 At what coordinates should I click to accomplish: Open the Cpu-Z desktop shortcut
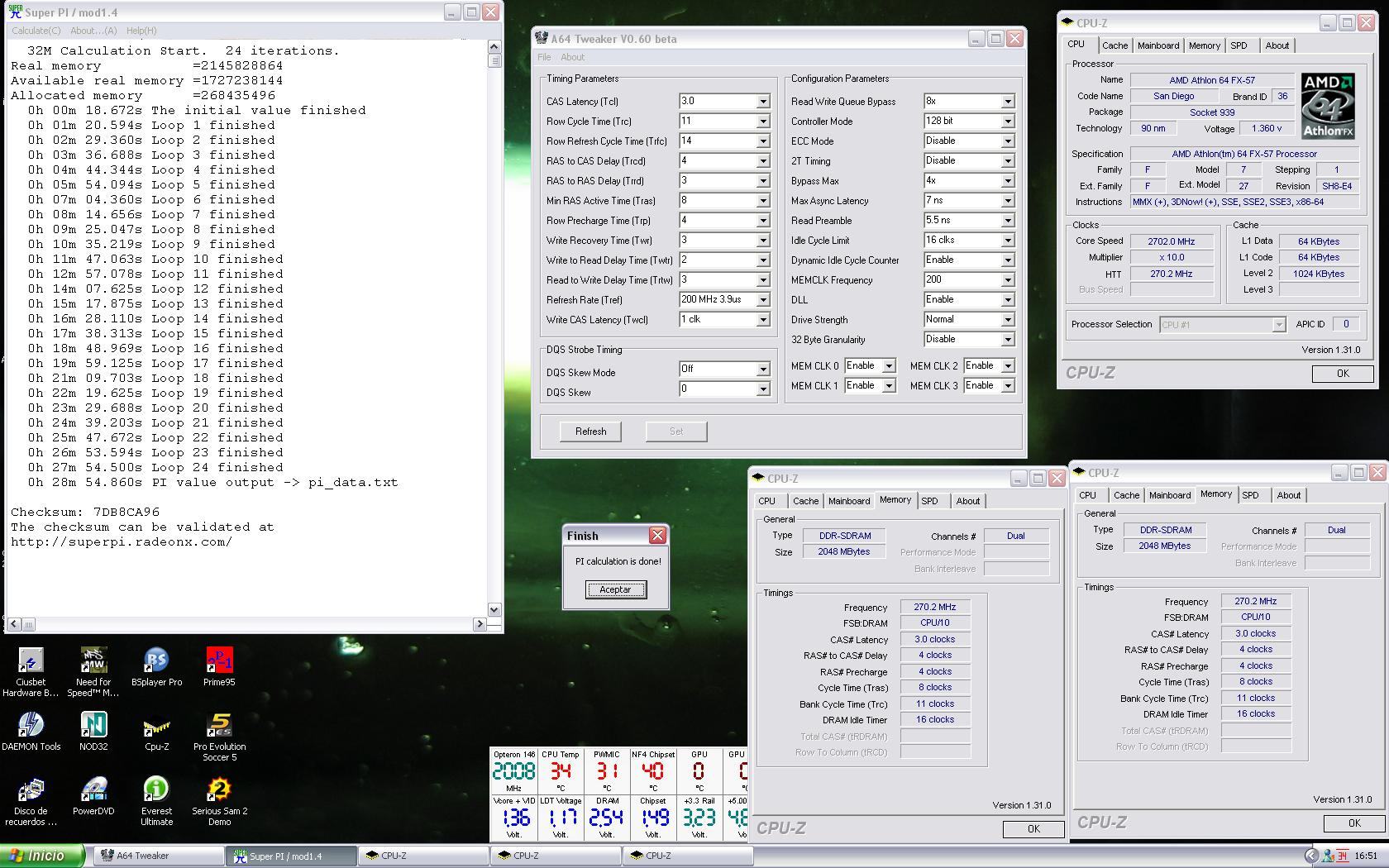[156, 726]
